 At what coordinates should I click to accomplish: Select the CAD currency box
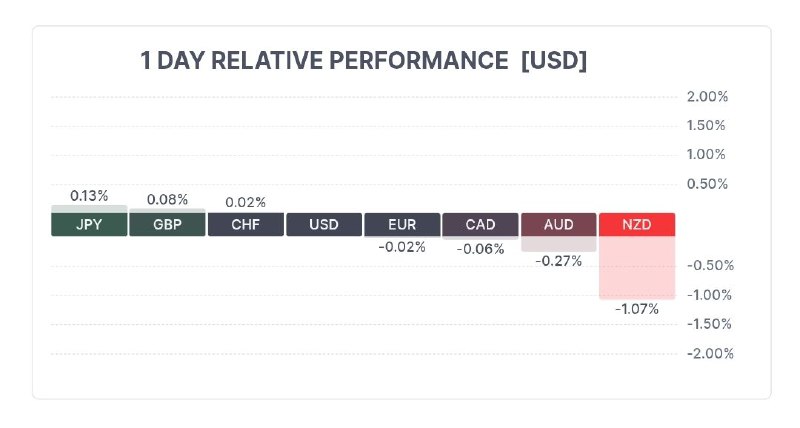click(x=480, y=224)
